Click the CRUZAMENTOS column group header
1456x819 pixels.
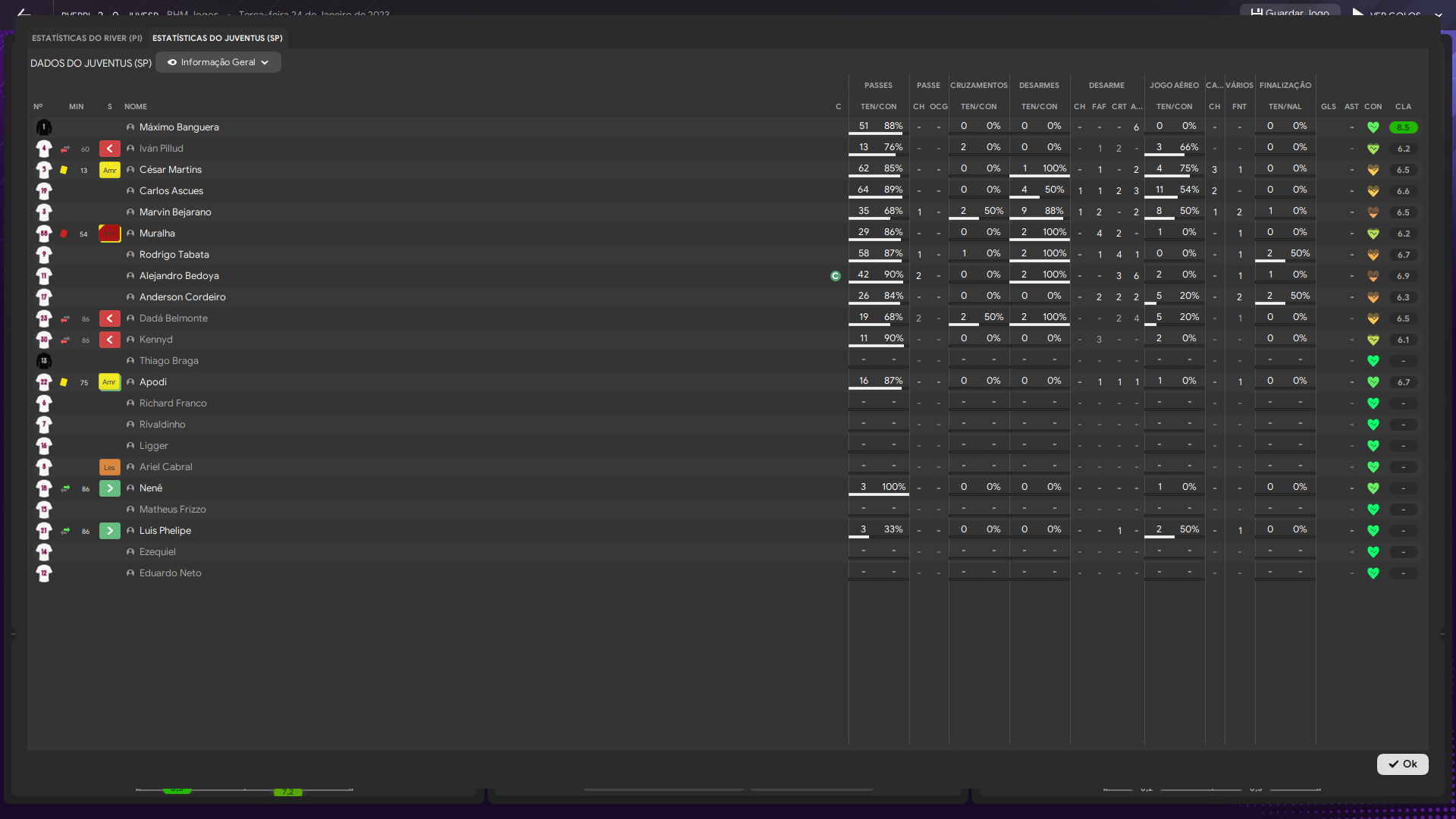[x=979, y=86]
